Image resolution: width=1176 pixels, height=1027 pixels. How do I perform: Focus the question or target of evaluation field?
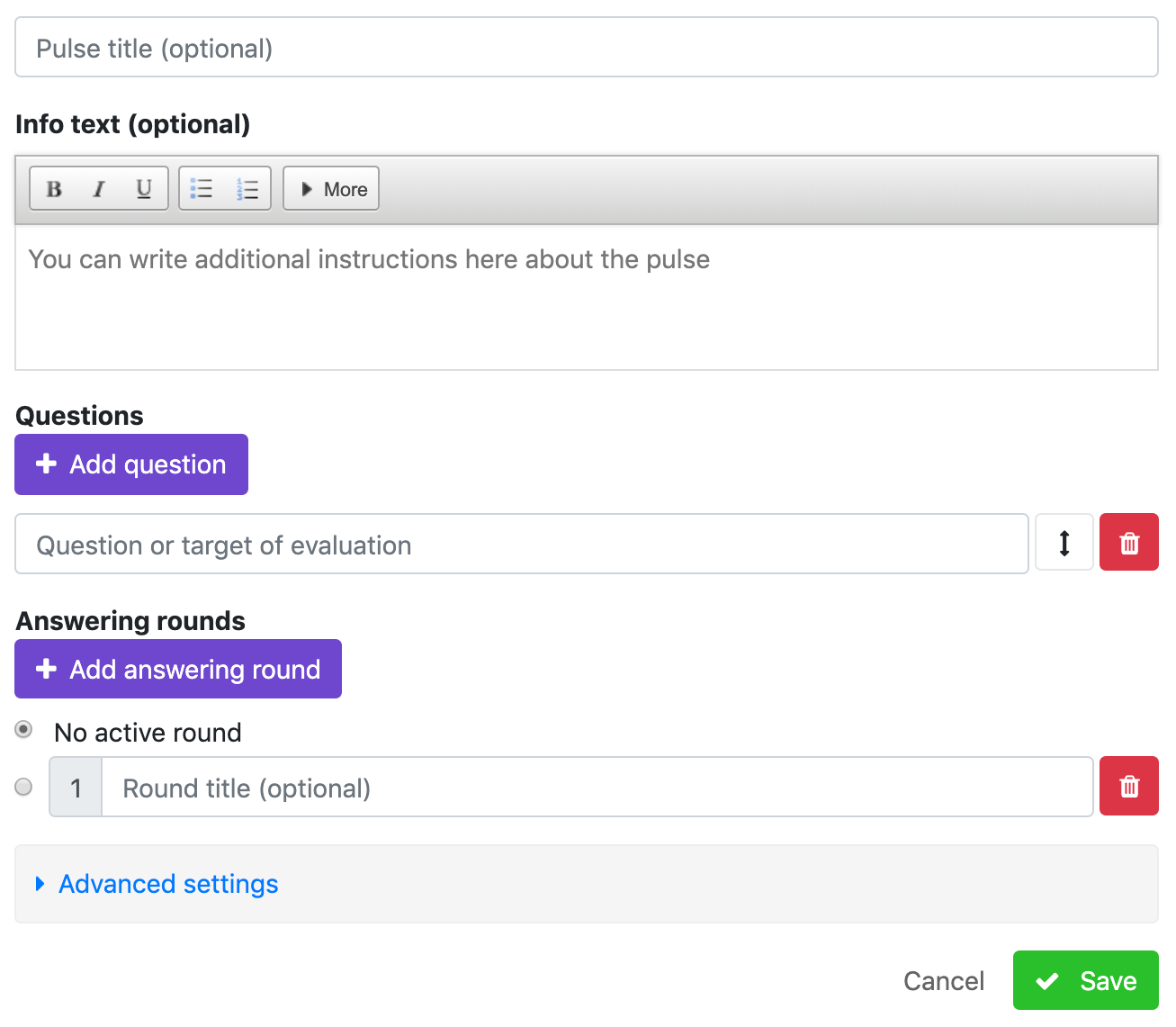click(522, 545)
